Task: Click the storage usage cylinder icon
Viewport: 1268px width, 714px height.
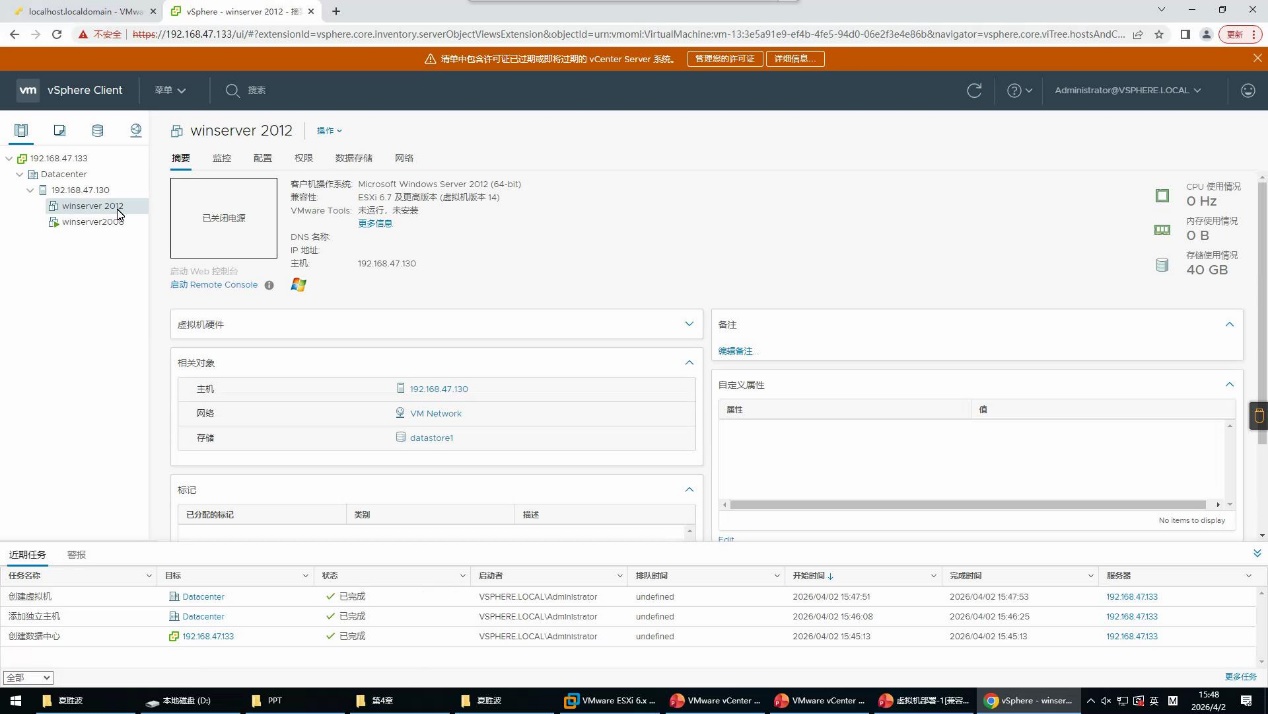Action: (1162, 265)
